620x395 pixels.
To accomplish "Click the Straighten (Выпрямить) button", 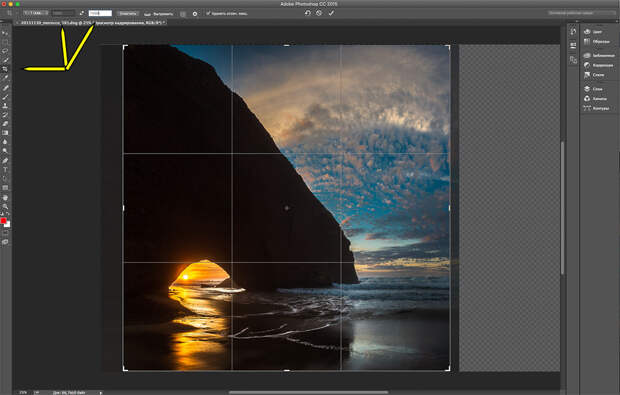I will pos(159,13).
